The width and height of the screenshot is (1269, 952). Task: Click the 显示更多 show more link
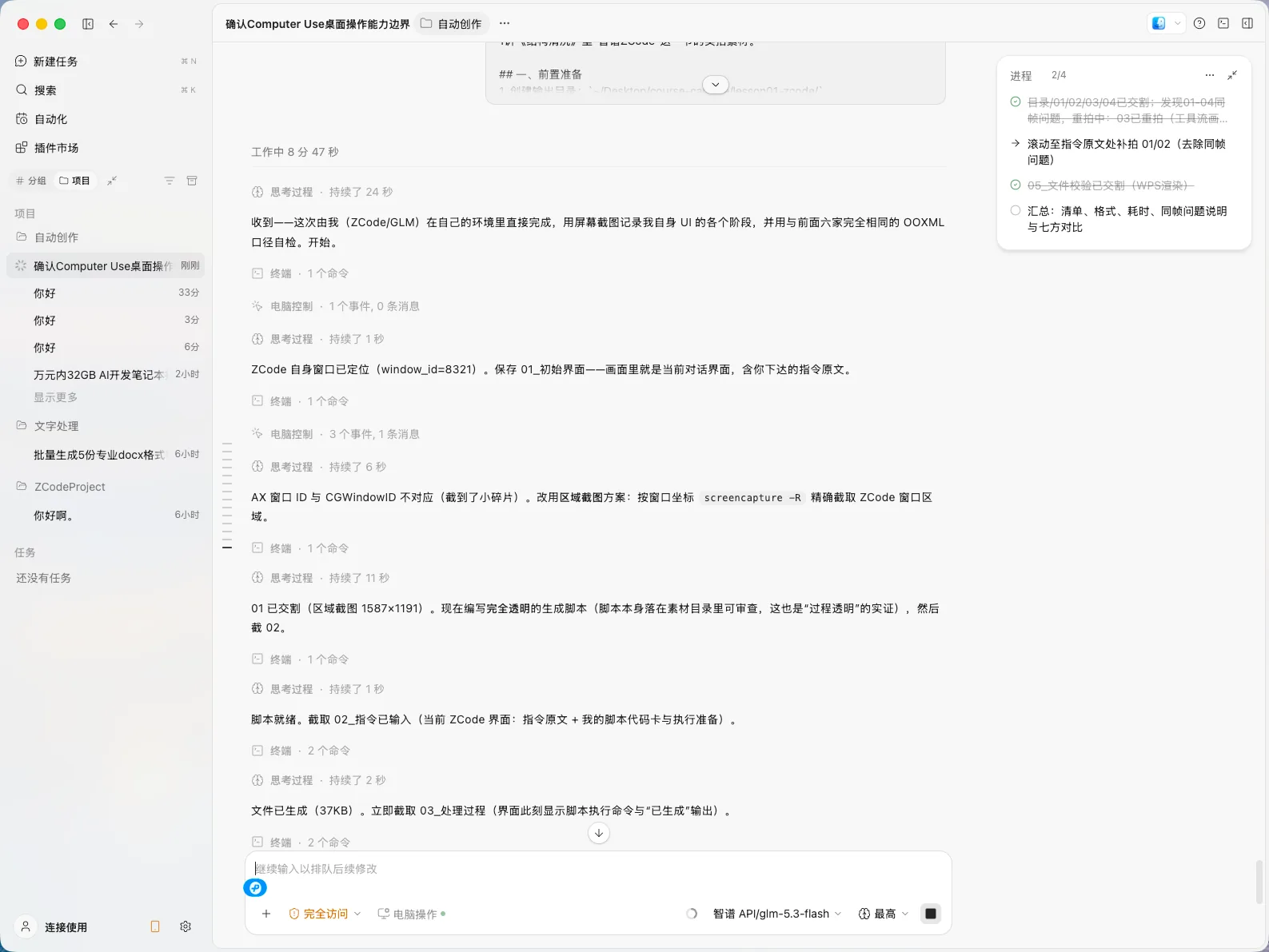pos(55,397)
